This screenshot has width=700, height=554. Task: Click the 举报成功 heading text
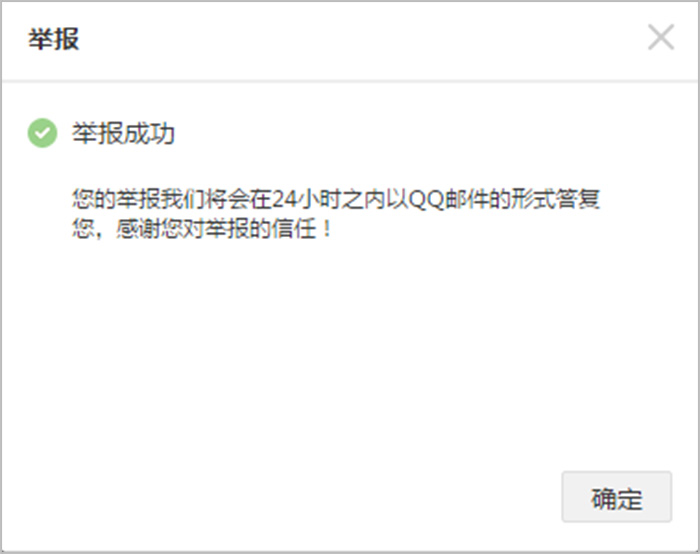pyautogui.click(x=123, y=133)
